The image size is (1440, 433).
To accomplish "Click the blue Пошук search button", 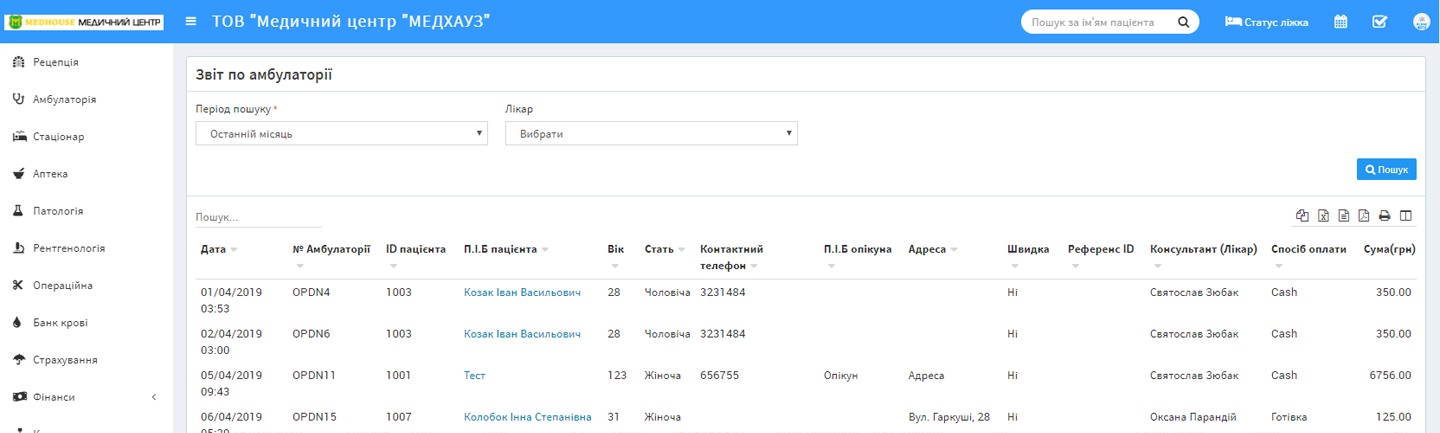I will (1386, 170).
